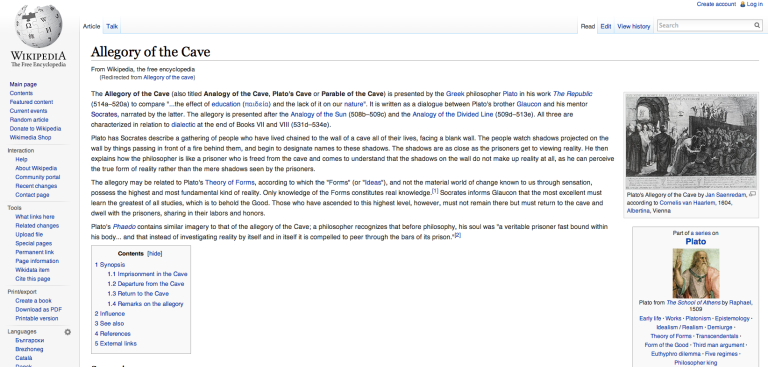Open the Socrates link
Image resolution: width=768 pixels, height=367 pixels.
[104, 114]
